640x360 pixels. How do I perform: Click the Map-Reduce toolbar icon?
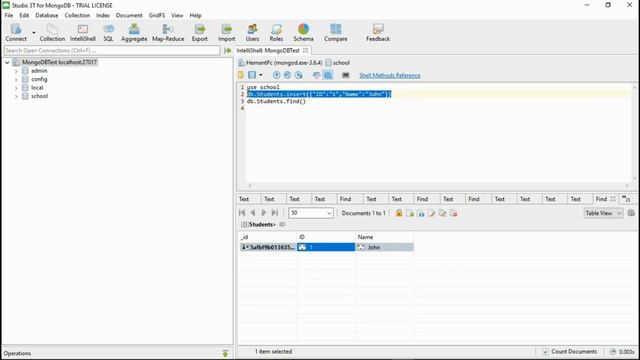click(168, 32)
